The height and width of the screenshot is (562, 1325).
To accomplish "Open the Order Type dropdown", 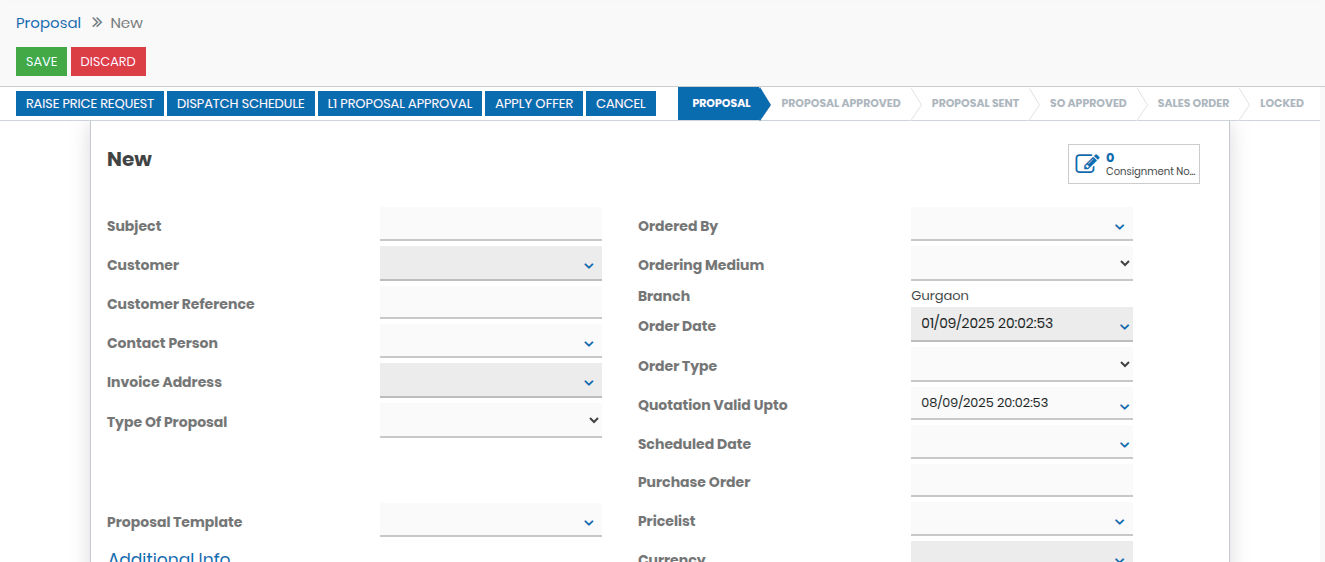I will point(1124,365).
